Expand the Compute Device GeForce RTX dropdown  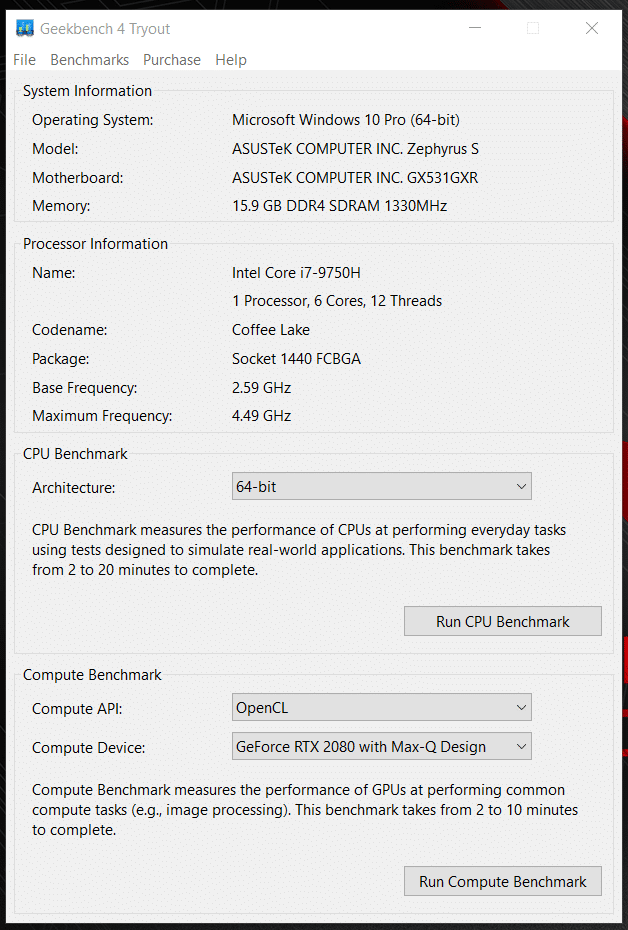(381, 747)
